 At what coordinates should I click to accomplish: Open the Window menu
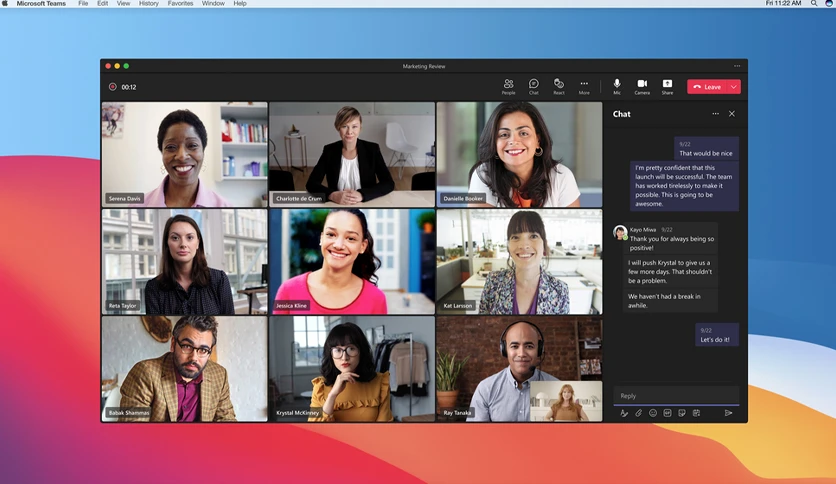point(213,3)
